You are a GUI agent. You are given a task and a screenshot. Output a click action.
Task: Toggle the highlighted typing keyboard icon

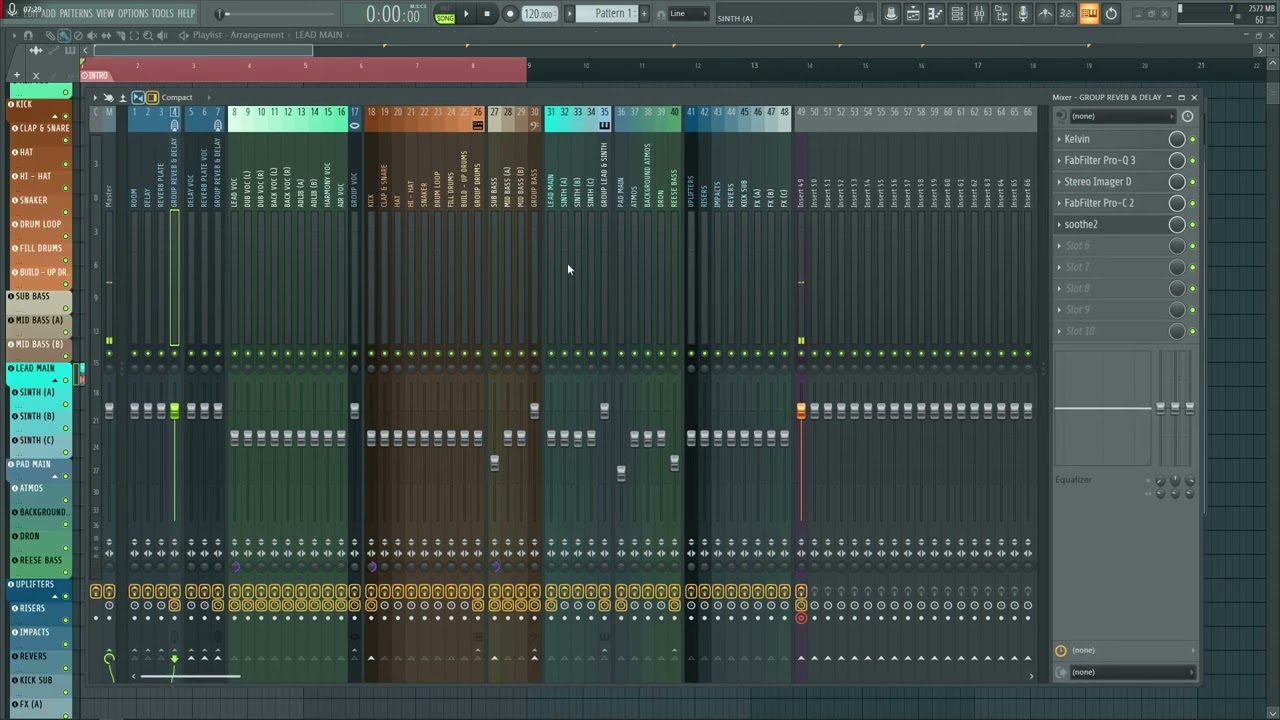pos(1088,13)
